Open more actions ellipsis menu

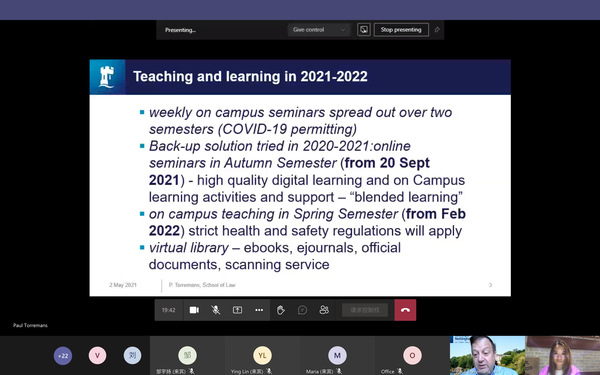[259, 310]
